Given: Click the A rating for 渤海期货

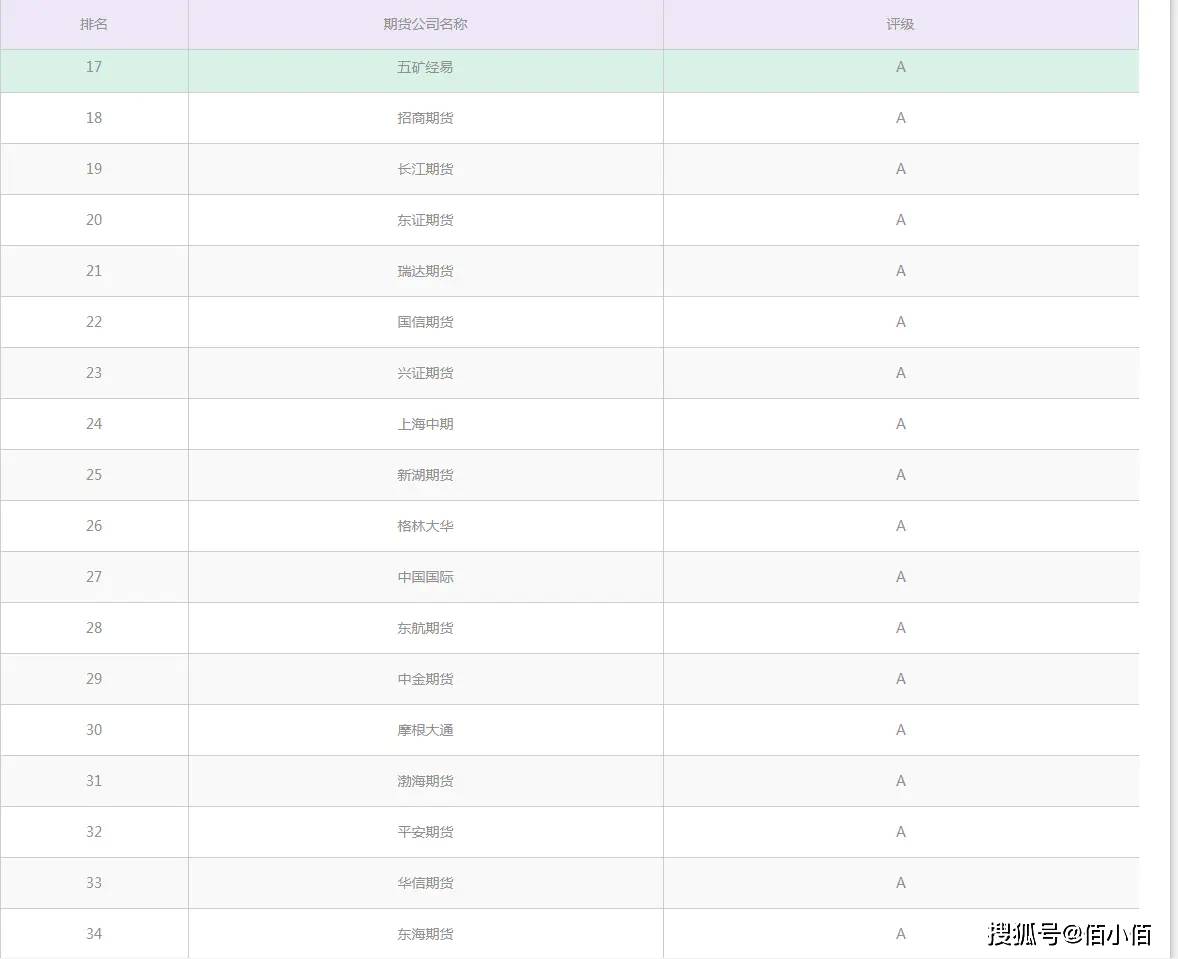Looking at the screenshot, I should [901, 781].
